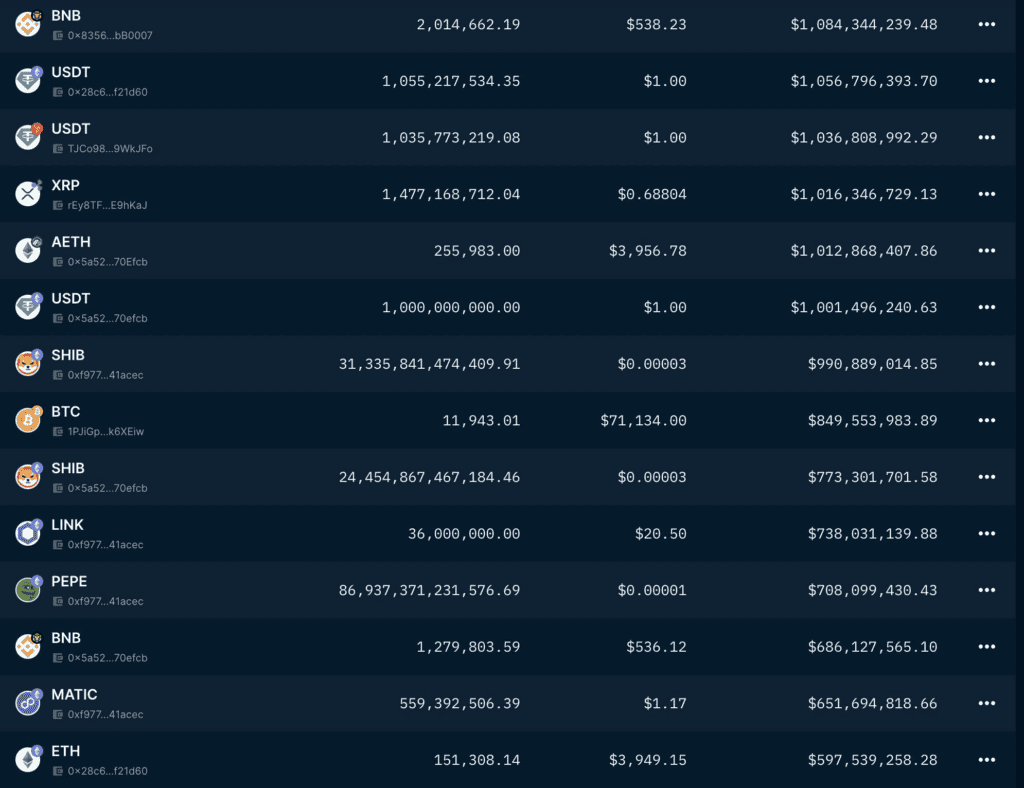Click the AETH token logo
Viewport: 1024px width, 788px height.
pos(27,250)
